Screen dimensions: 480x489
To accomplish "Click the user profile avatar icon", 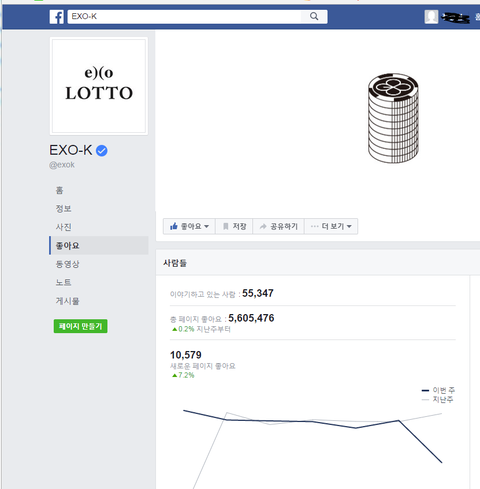I will point(431,17).
